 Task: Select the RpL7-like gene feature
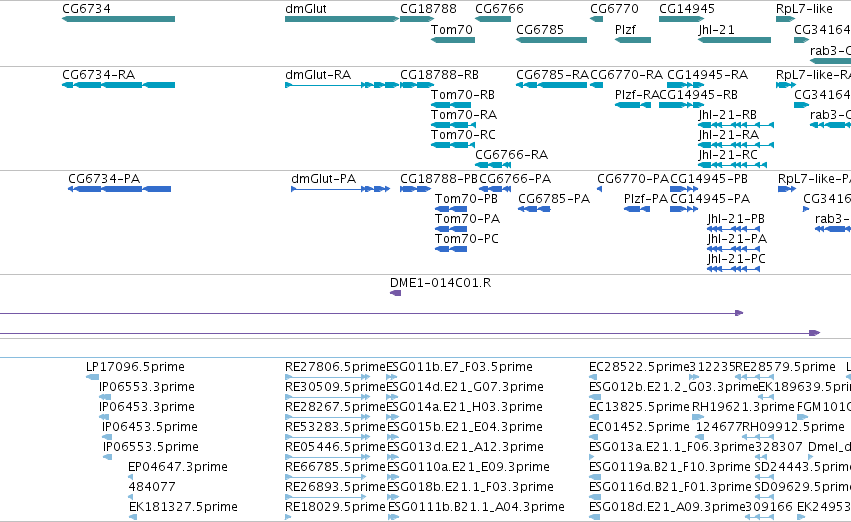[x=785, y=19]
